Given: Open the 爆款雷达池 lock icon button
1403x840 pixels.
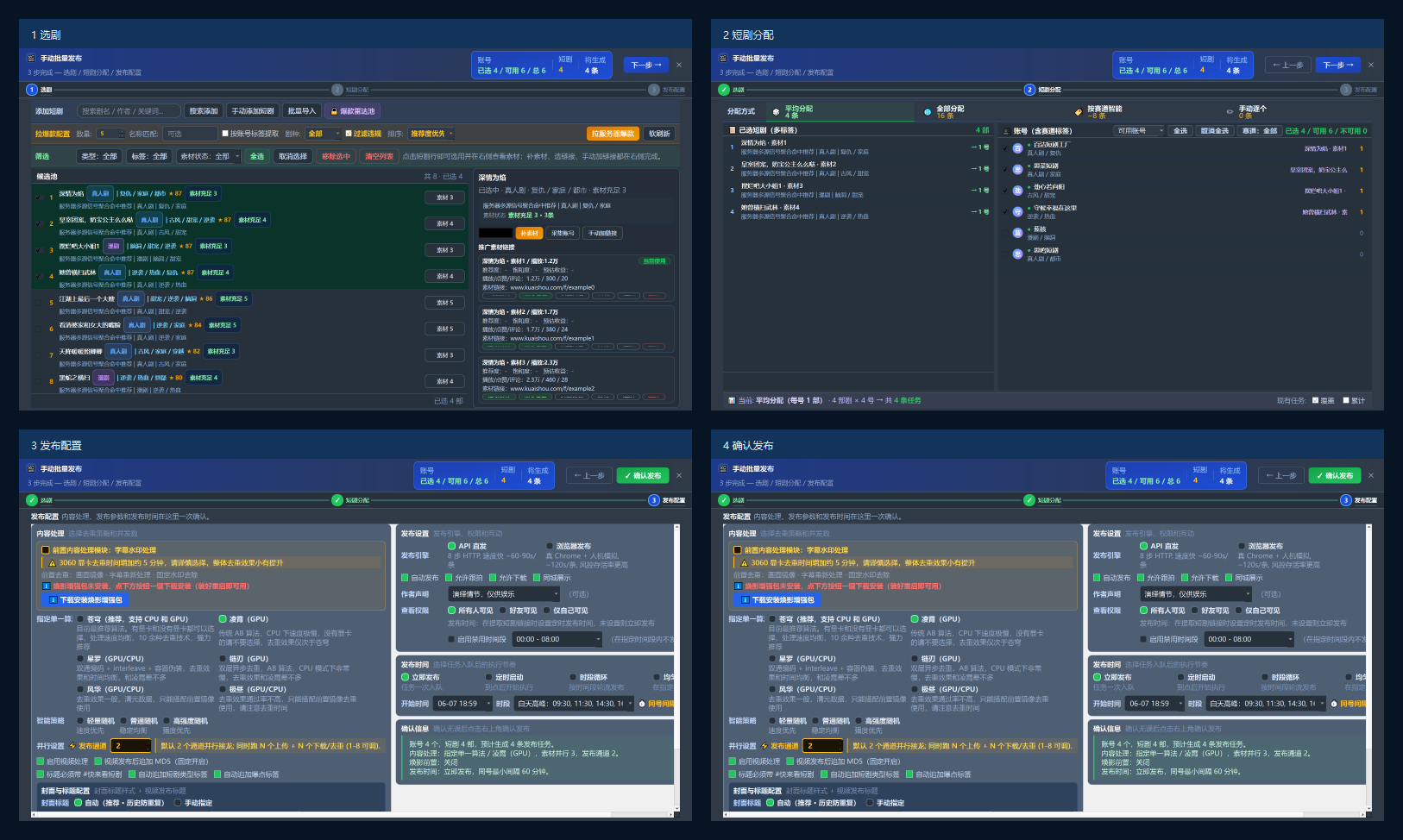Looking at the screenshot, I should (x=336, y=111).
